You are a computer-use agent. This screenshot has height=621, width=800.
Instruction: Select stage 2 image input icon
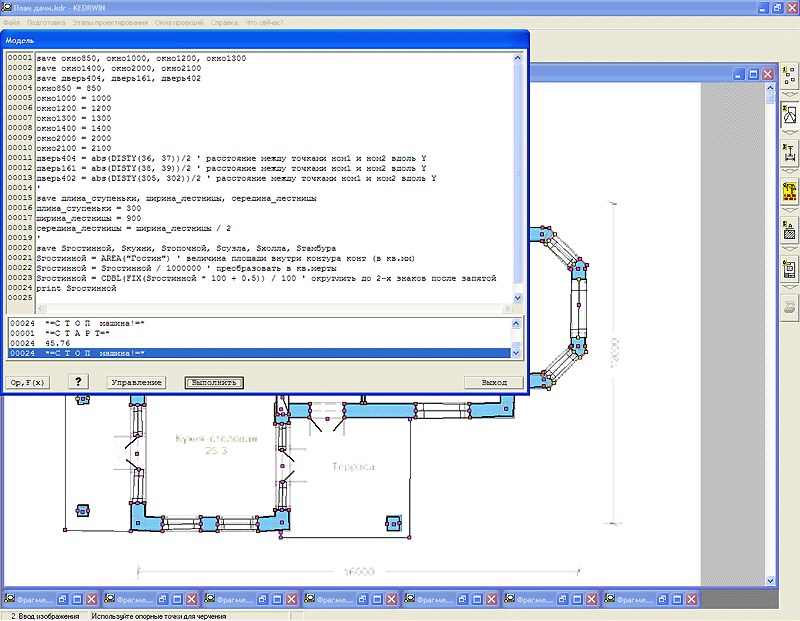click(x=789, y=115)
